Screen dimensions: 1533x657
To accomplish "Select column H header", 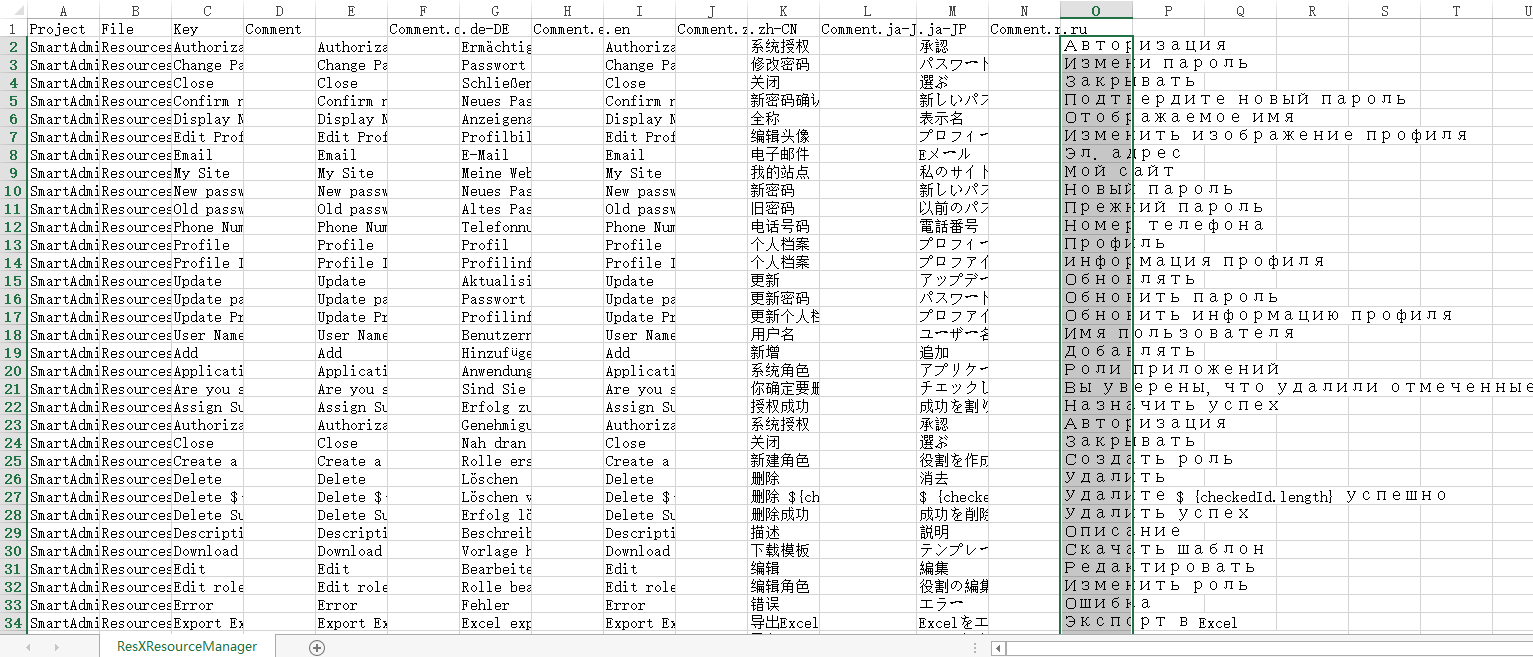I will point(567,11).
